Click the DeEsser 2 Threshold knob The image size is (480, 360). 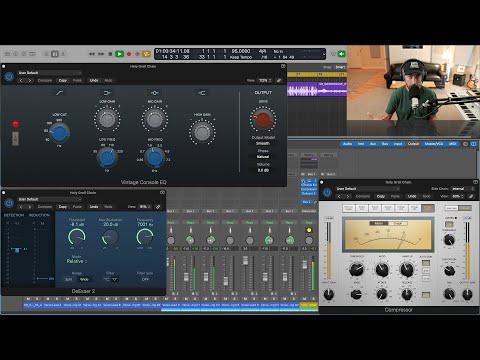tap(77, 237)
